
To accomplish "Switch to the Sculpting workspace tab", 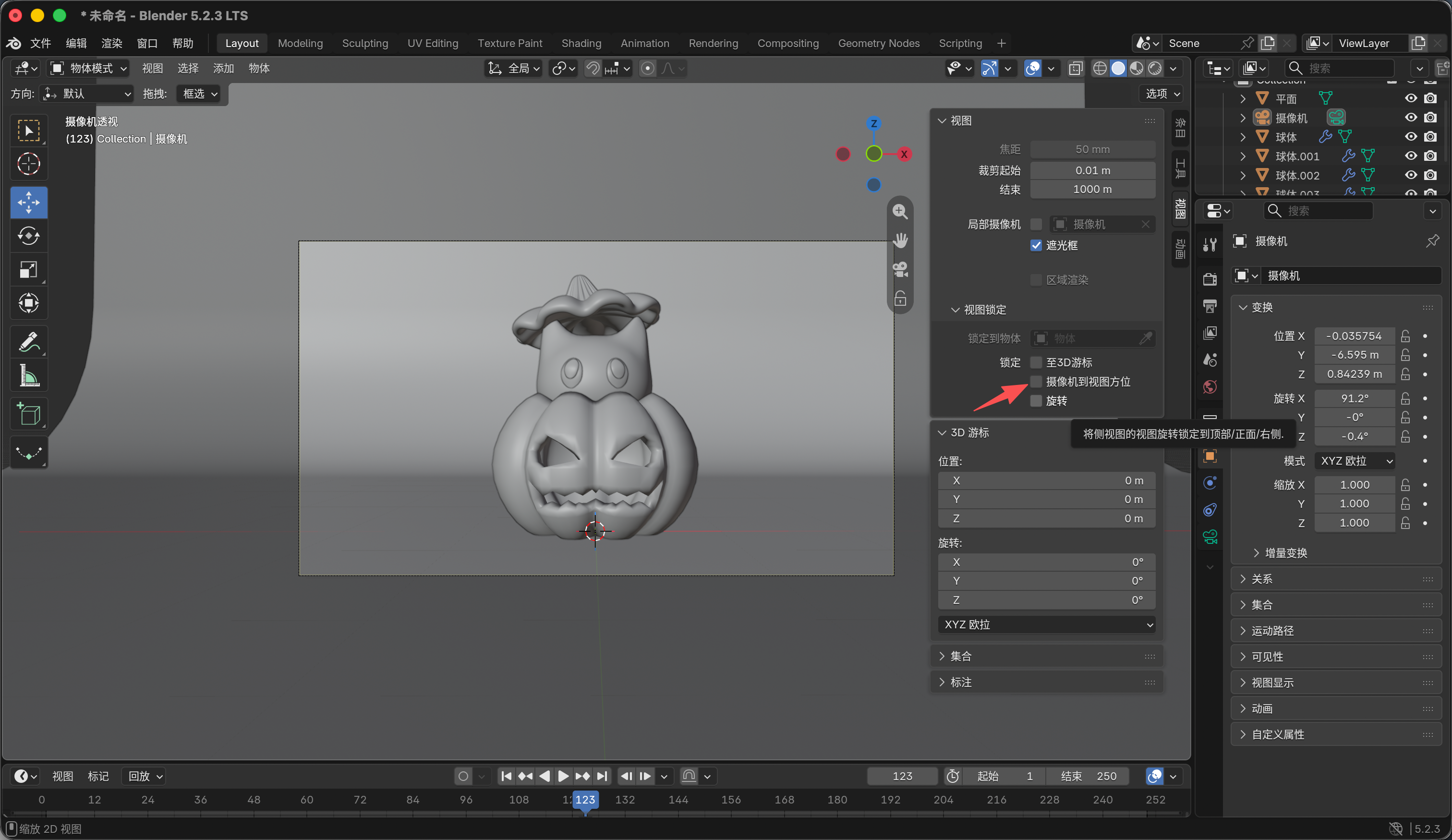I will point(365,43).
